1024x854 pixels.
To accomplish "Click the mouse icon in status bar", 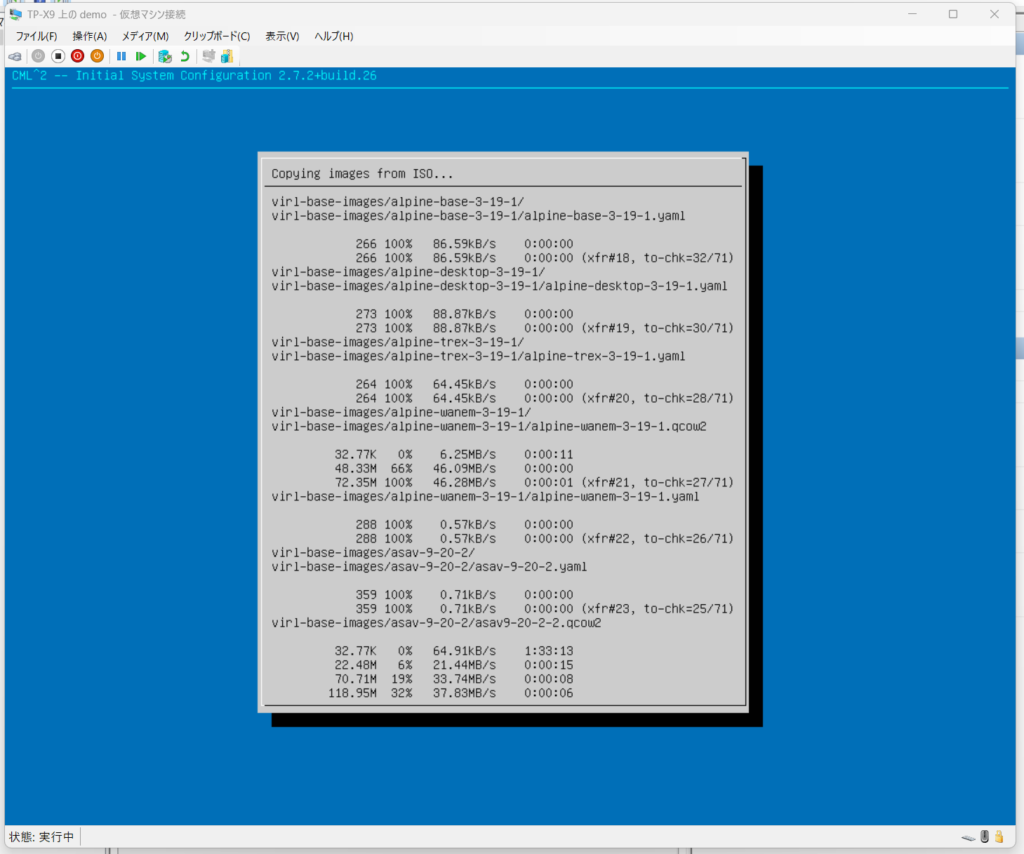I will [x=985, y=836].
